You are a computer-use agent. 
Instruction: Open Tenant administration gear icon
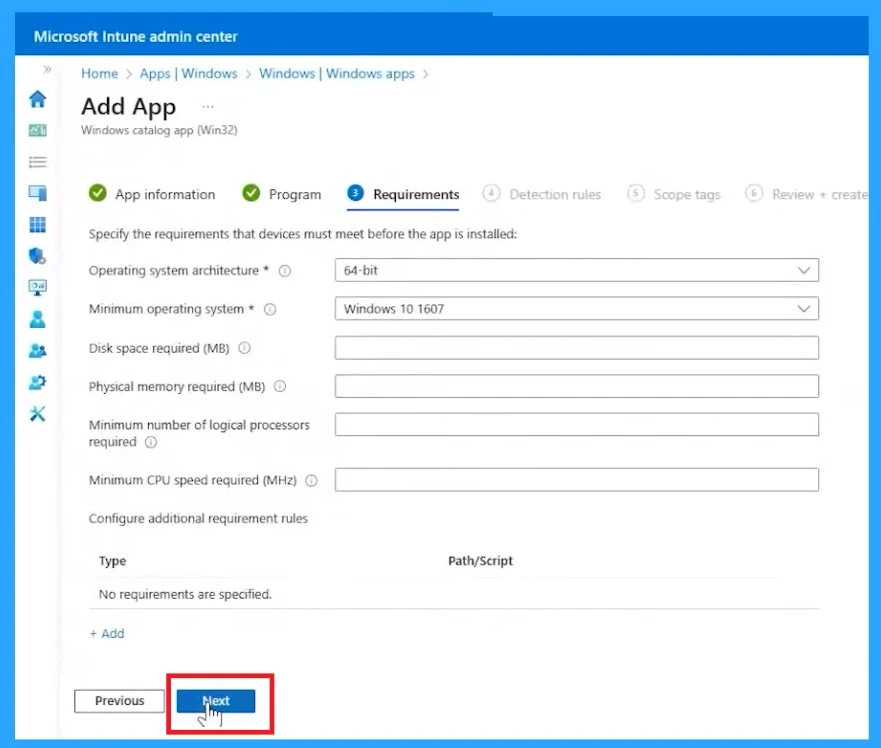click(x=38, y=382)
